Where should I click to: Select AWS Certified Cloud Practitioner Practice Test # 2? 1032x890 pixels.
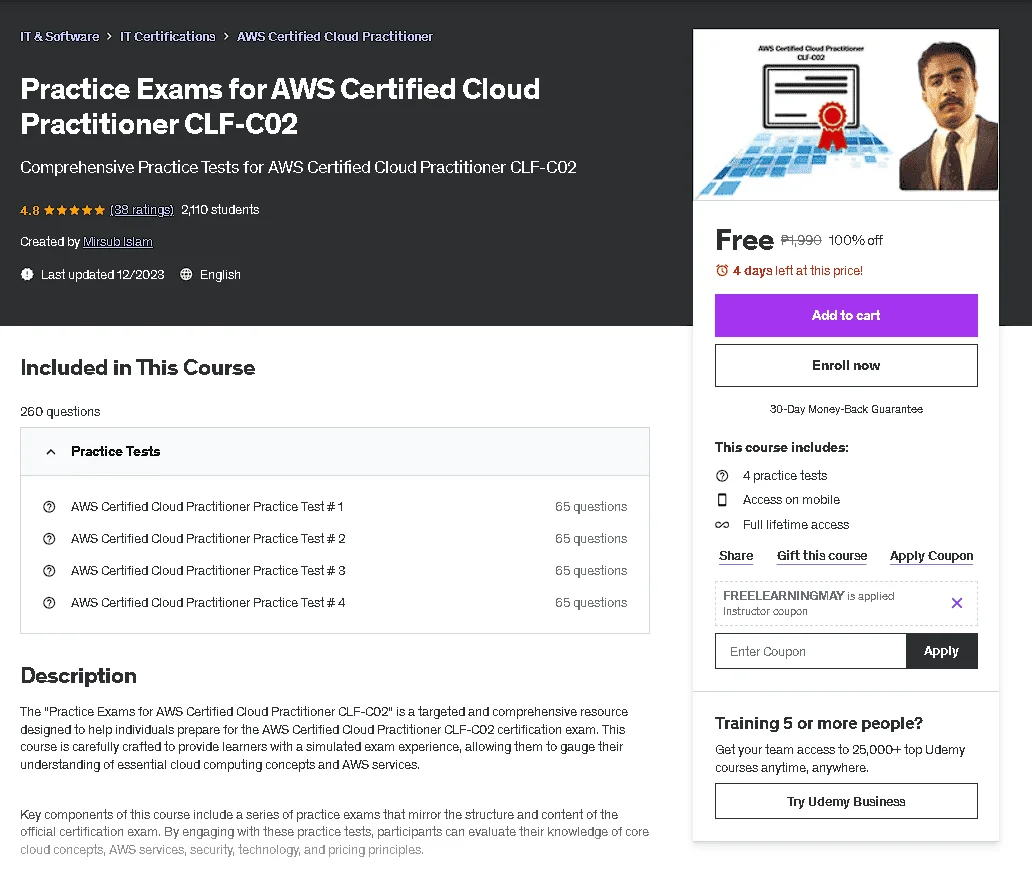[208, 538]
